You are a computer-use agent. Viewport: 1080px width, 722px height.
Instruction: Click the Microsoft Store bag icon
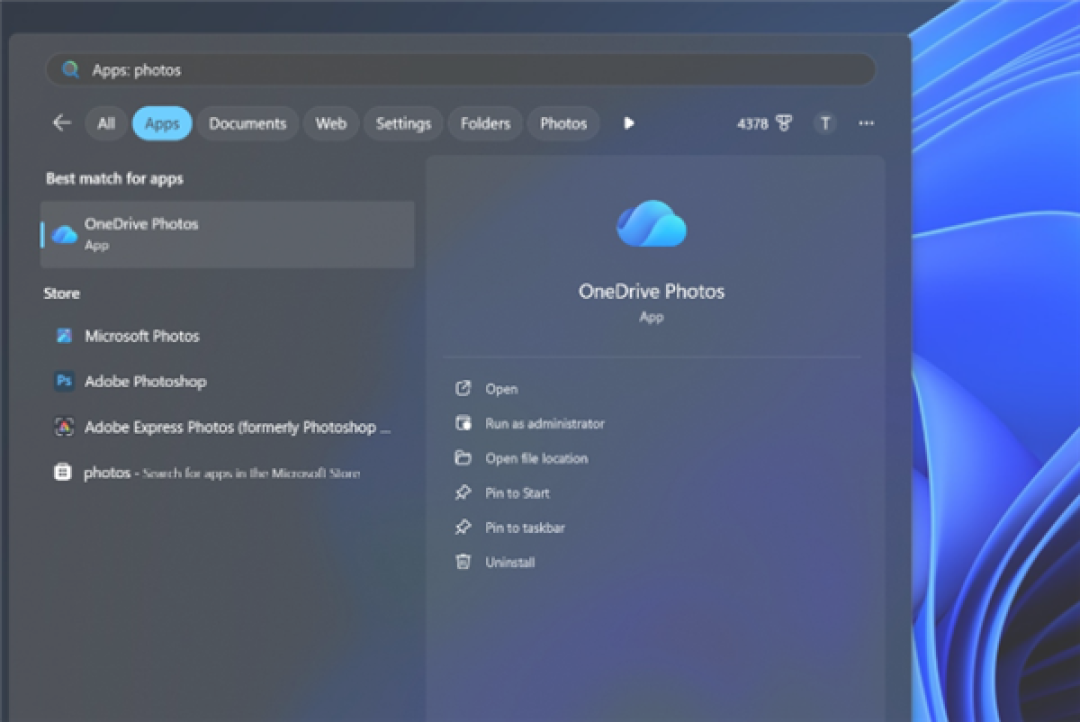tap(63, 473)
